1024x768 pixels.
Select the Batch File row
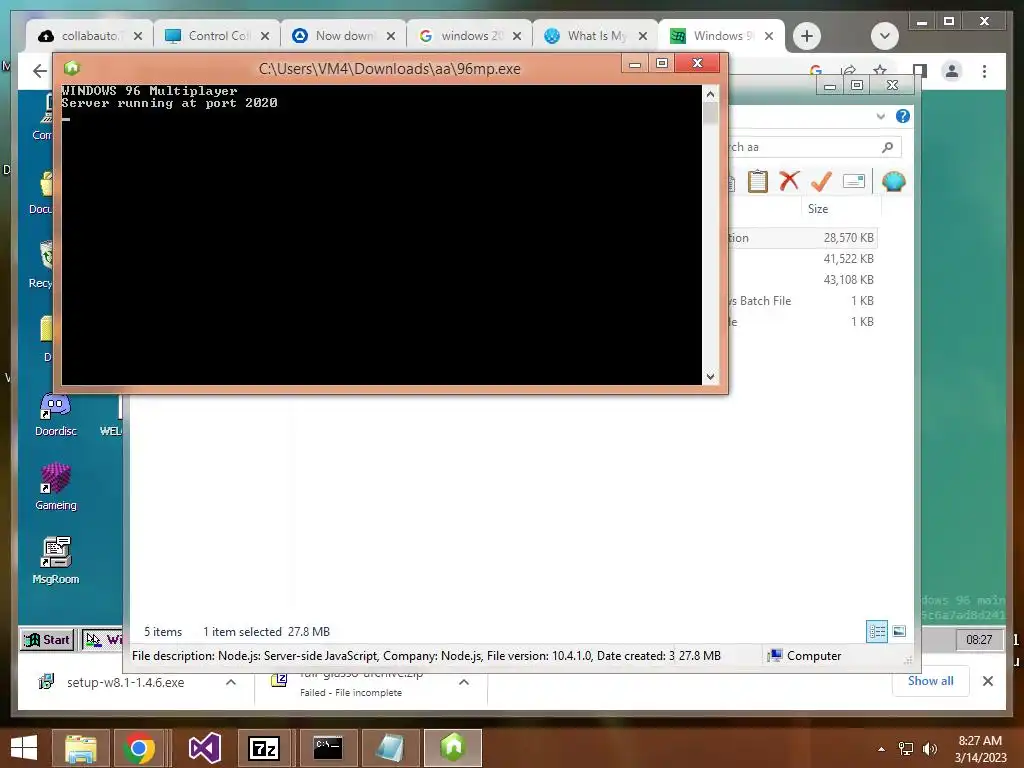click(x=803, y=300)
